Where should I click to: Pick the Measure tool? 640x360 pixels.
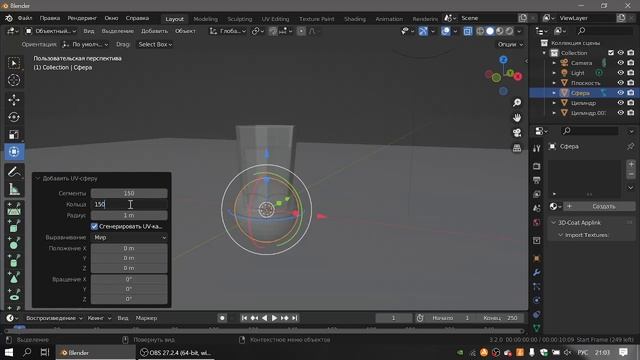point(14,189)
